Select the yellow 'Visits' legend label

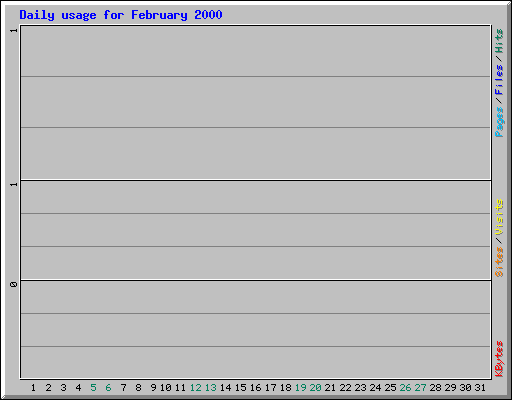499,217
